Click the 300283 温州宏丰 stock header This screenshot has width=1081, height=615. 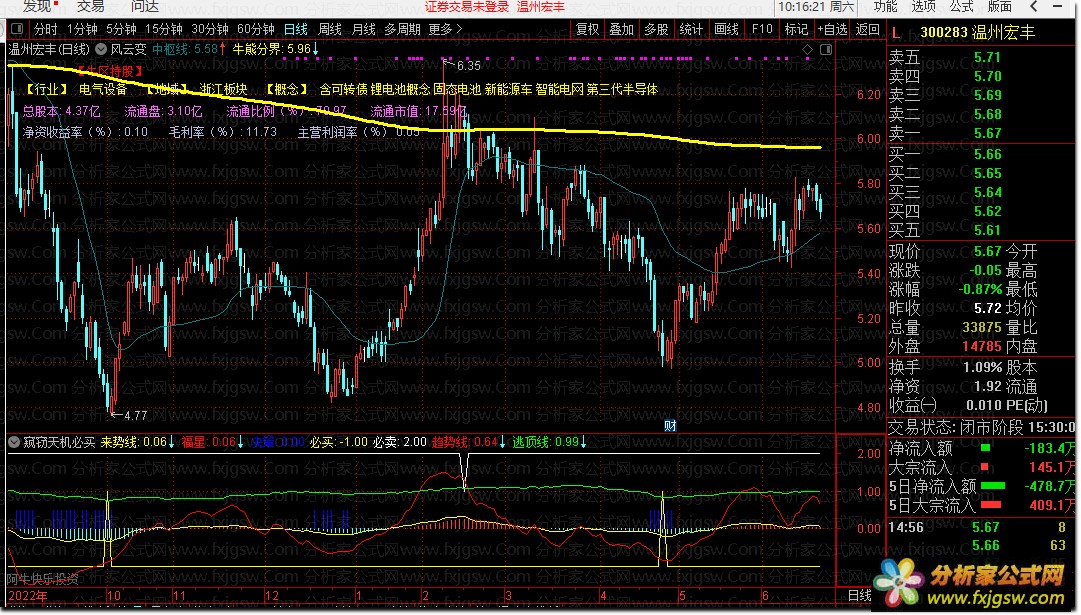[x=977, y=33]
